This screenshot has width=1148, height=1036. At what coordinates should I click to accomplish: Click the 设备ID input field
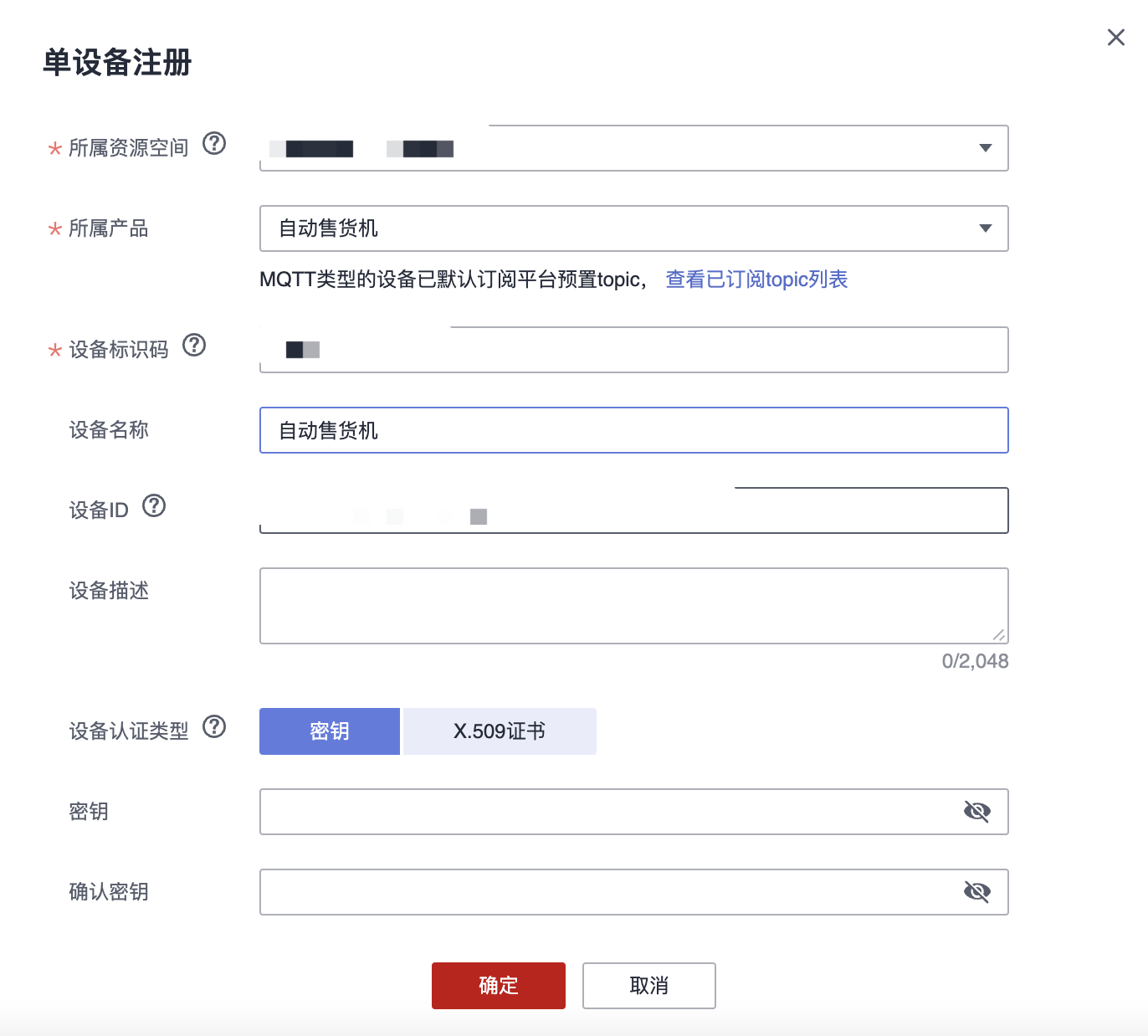[633, 510]
